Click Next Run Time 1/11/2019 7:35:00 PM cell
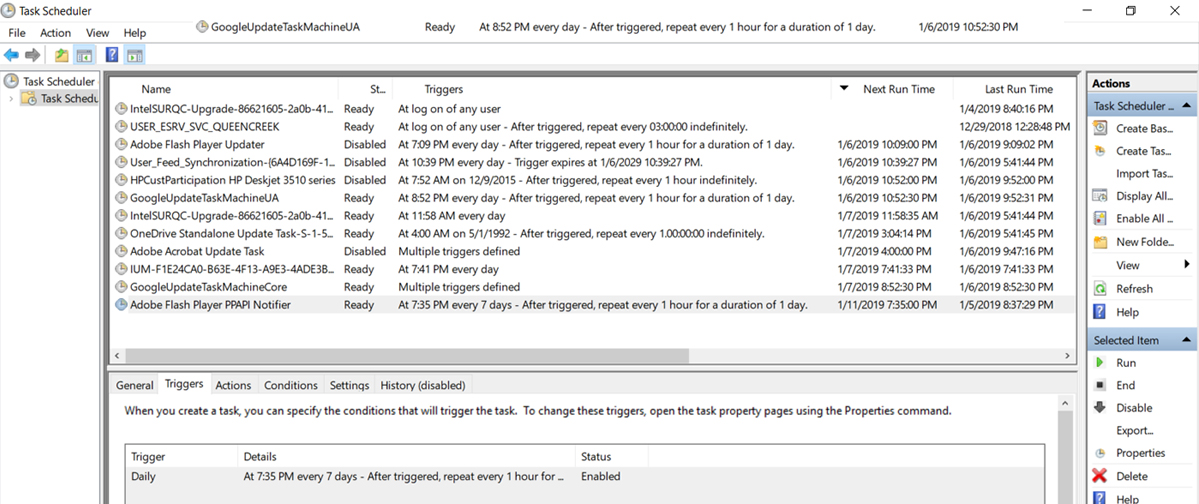This screenshot has width=1199, height=504. coord(888,304)
